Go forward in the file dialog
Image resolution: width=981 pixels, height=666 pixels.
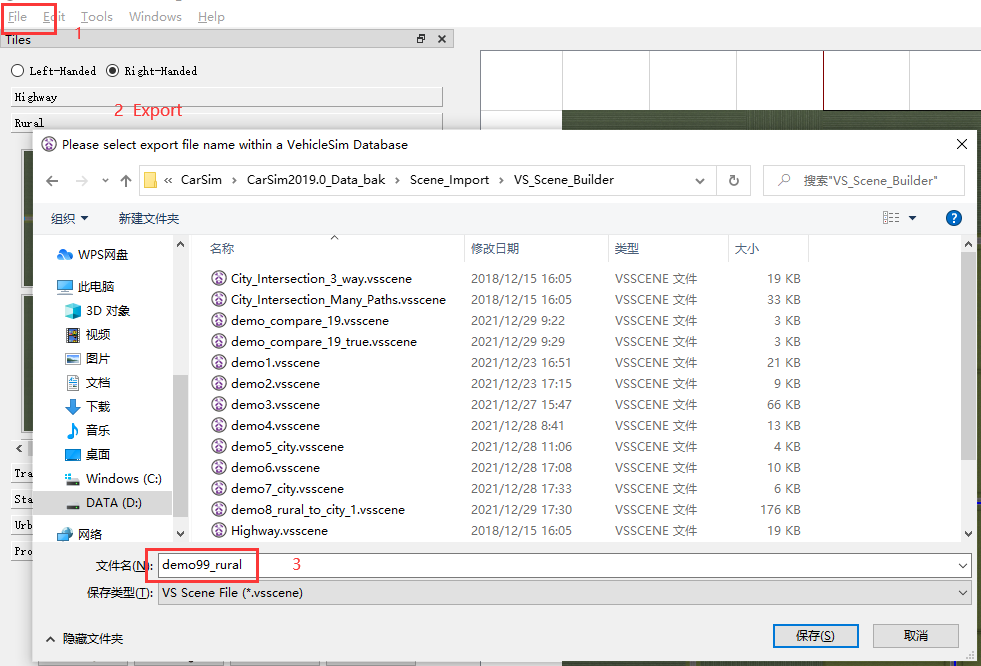coord(81,181)
